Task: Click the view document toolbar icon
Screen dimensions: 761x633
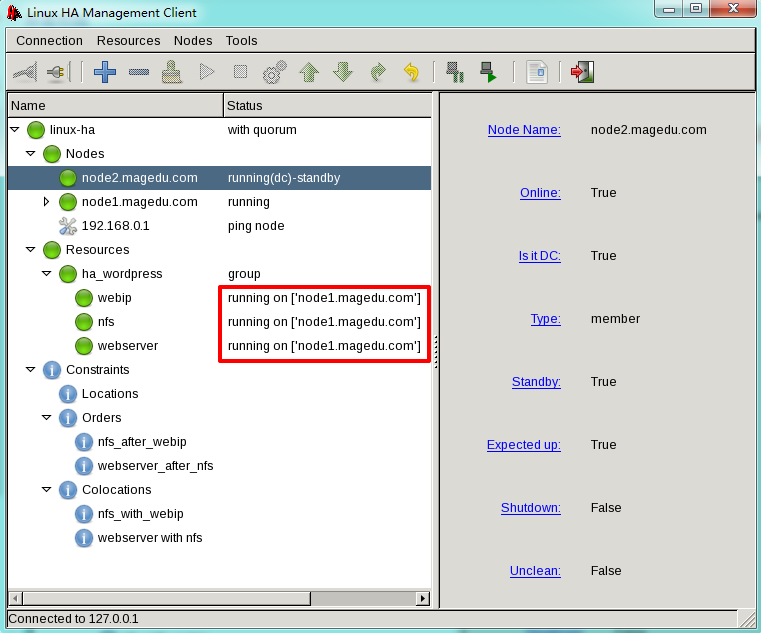Action: click(537, 72)
